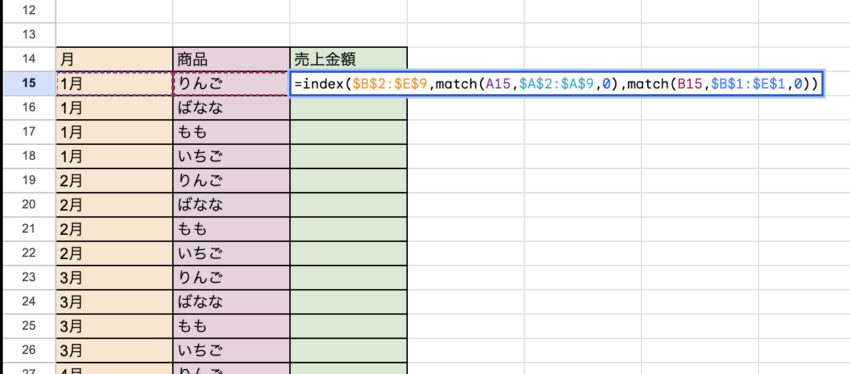The height and width of the screenshot is (374, 850).
Task: Select the 2月 cell in row 20
Action: pyautogui.click(x=114, y=205)
